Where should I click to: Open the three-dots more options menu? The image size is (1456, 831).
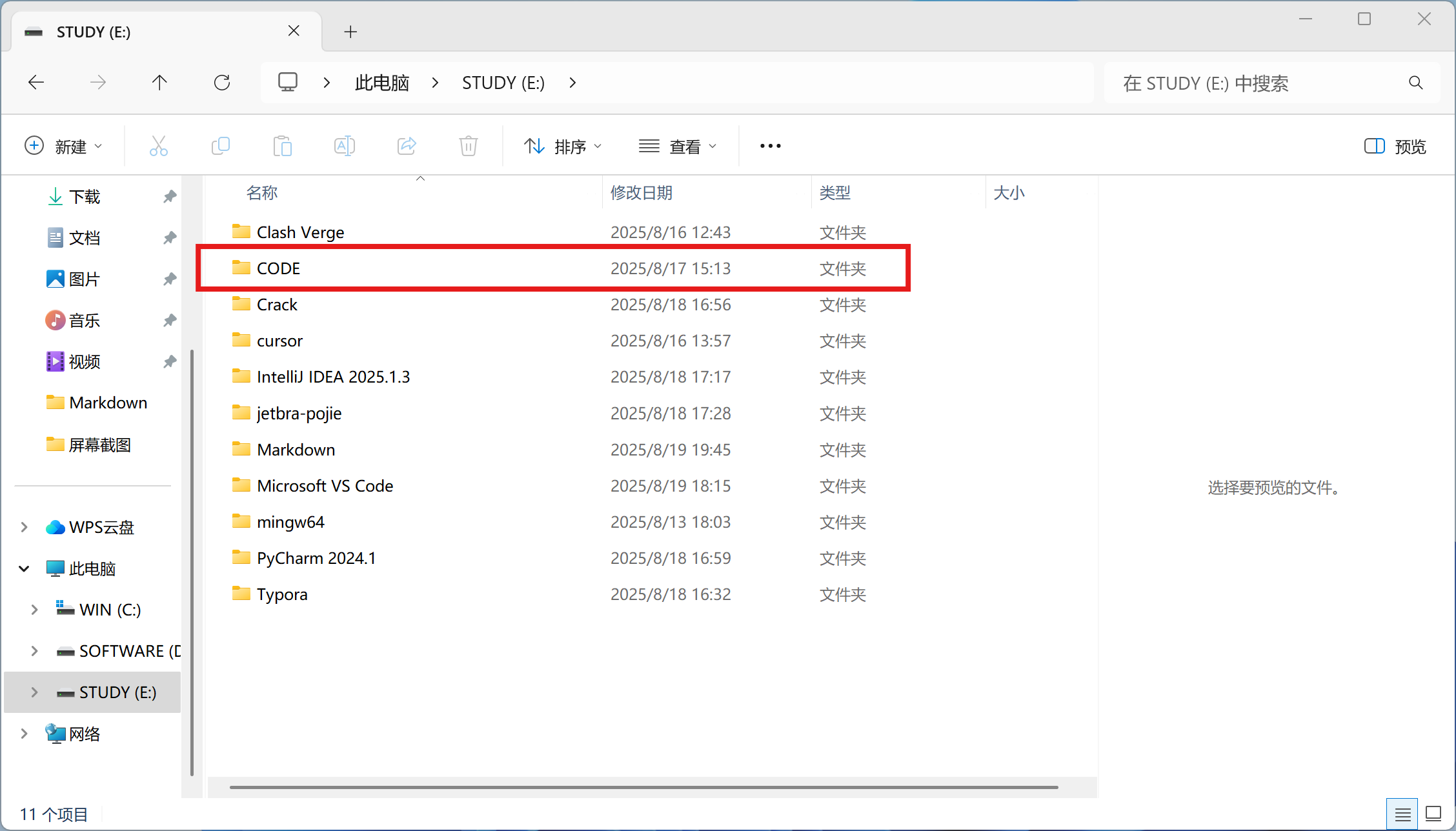tap(770, 146)
